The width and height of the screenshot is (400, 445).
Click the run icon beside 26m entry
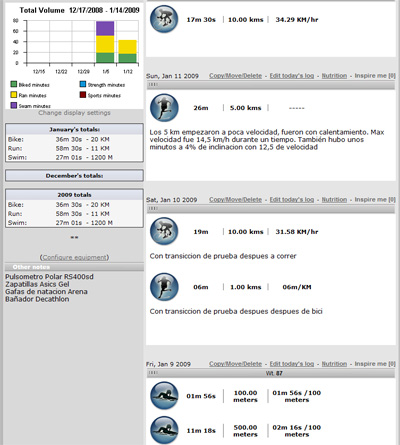point(164,107)
